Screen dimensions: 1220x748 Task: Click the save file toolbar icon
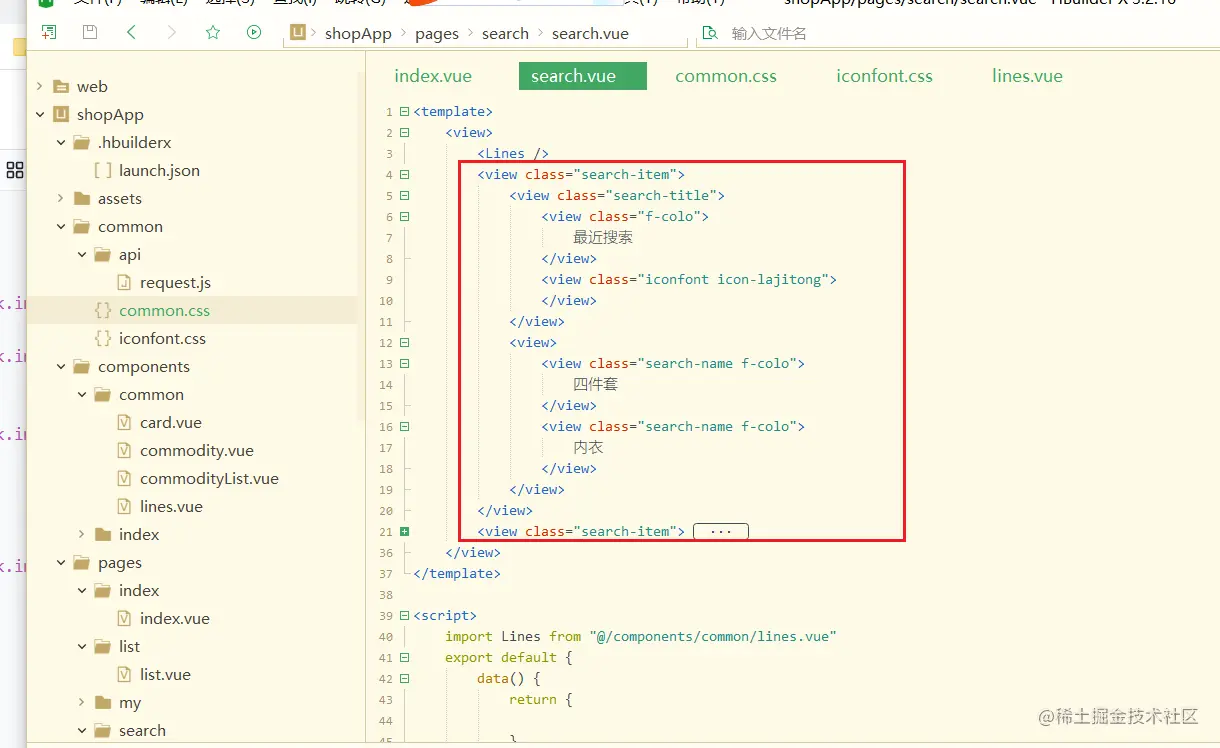(x=90, y=32)
